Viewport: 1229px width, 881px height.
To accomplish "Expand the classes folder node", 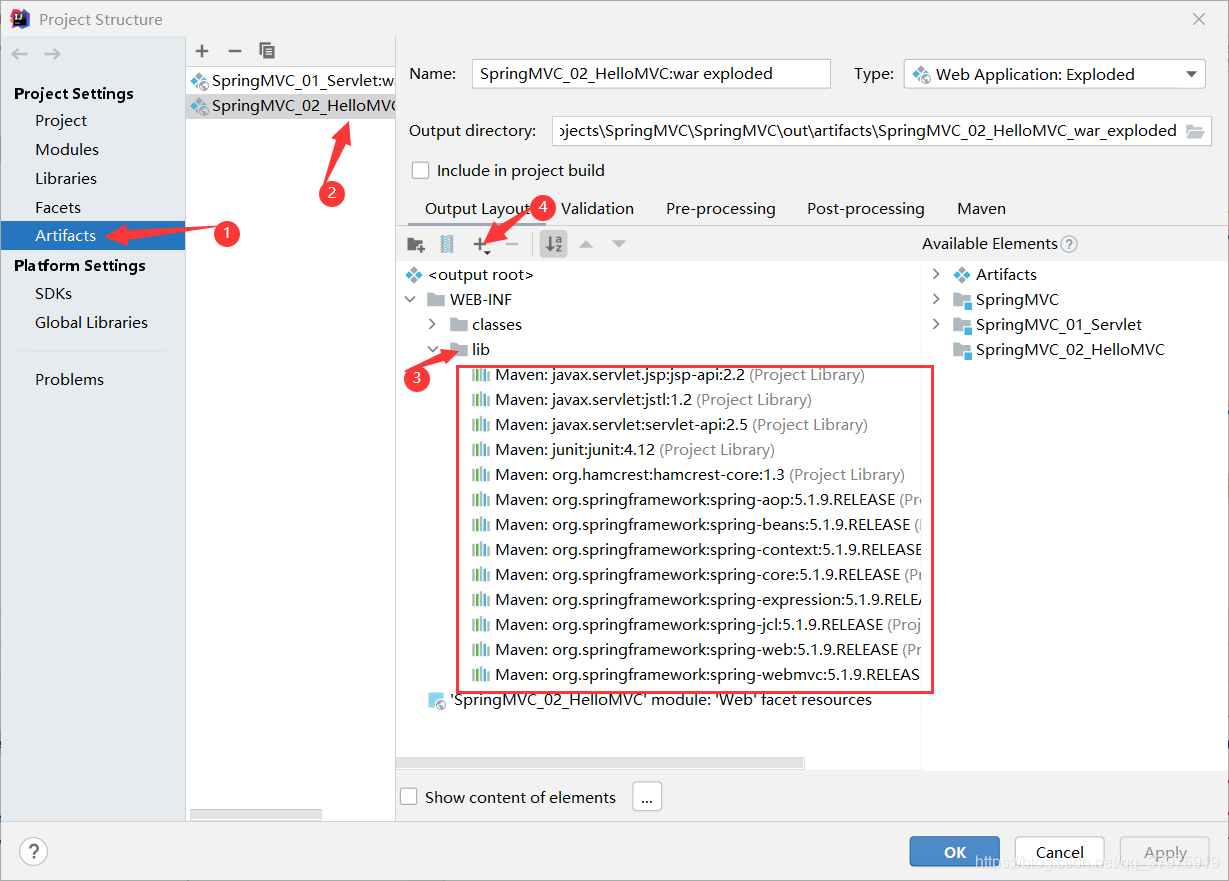I will coord(432,325).
